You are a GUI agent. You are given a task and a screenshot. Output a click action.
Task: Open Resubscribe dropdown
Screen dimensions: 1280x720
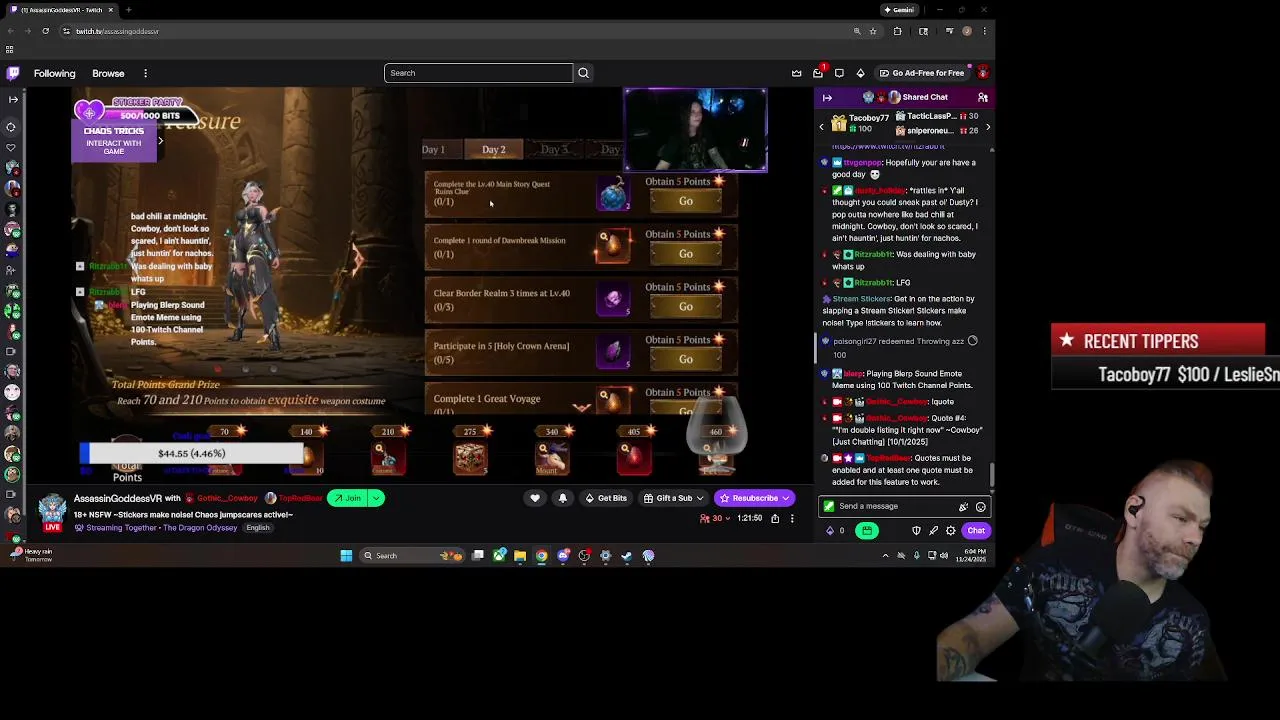(755, 498)
